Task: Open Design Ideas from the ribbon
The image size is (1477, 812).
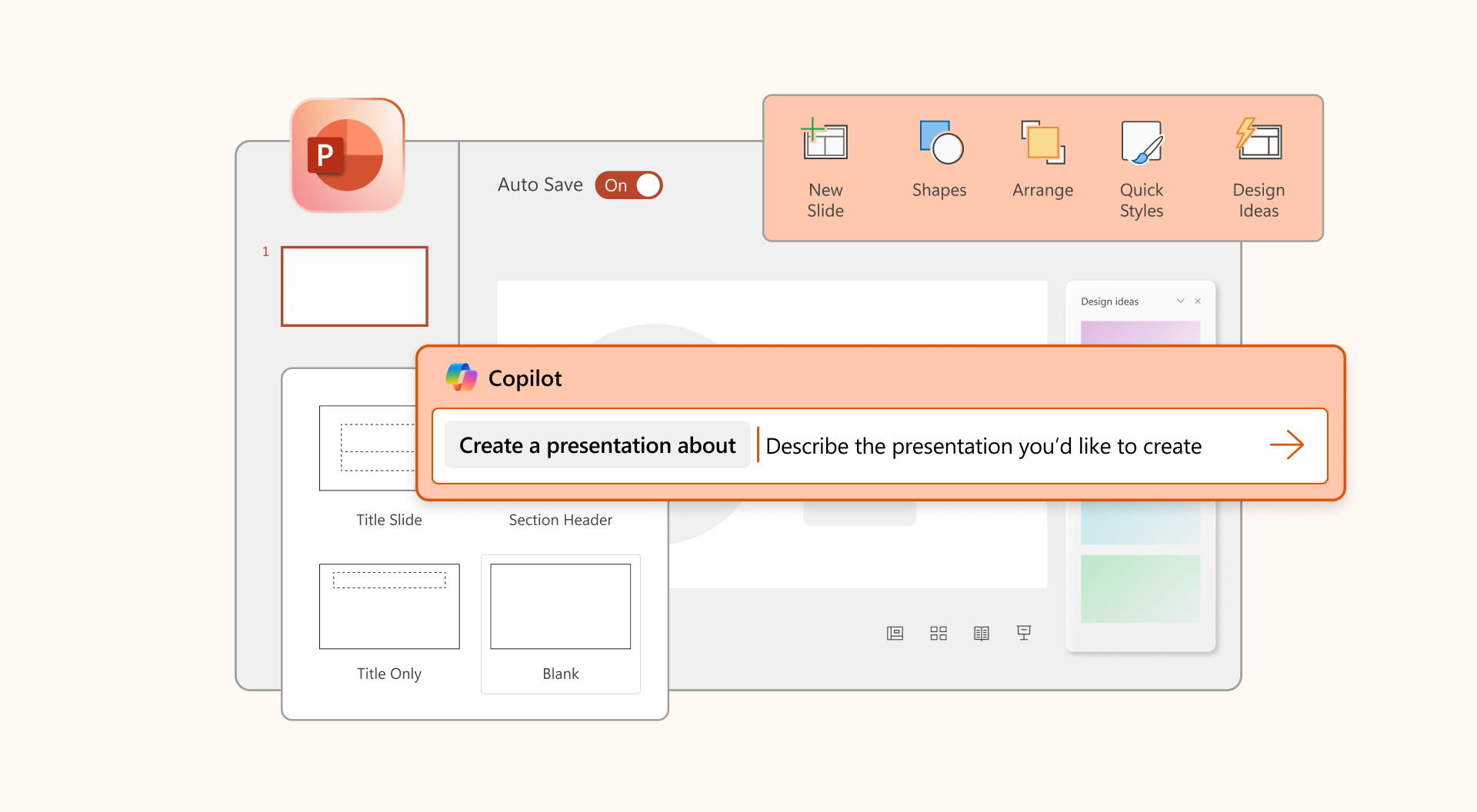Action: pyautogui.click(x=1258, y=141)
